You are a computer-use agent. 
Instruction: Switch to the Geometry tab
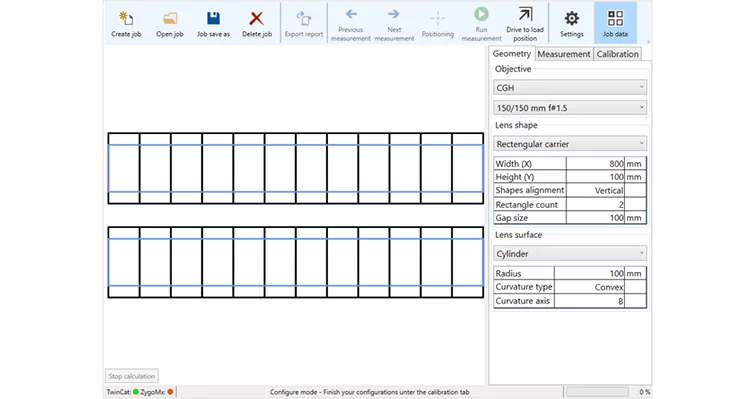click(x=511, y=54)
